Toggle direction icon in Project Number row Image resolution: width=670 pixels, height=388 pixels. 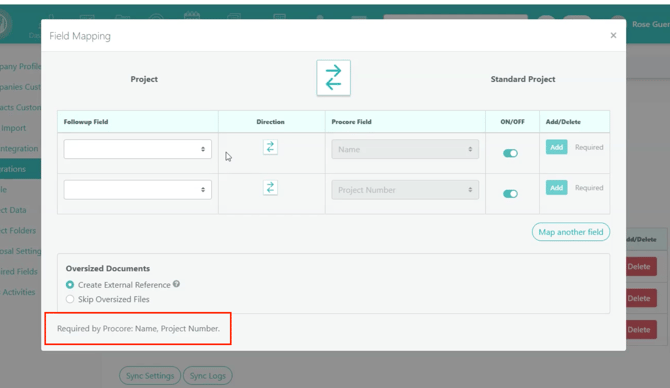pos(270,188)
